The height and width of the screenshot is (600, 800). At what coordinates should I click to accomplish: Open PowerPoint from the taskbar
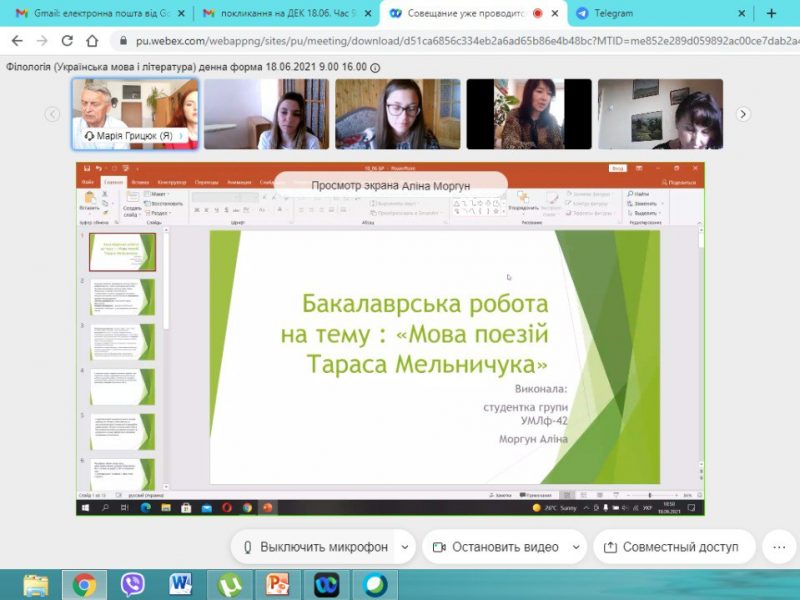(x=277, y=584)
